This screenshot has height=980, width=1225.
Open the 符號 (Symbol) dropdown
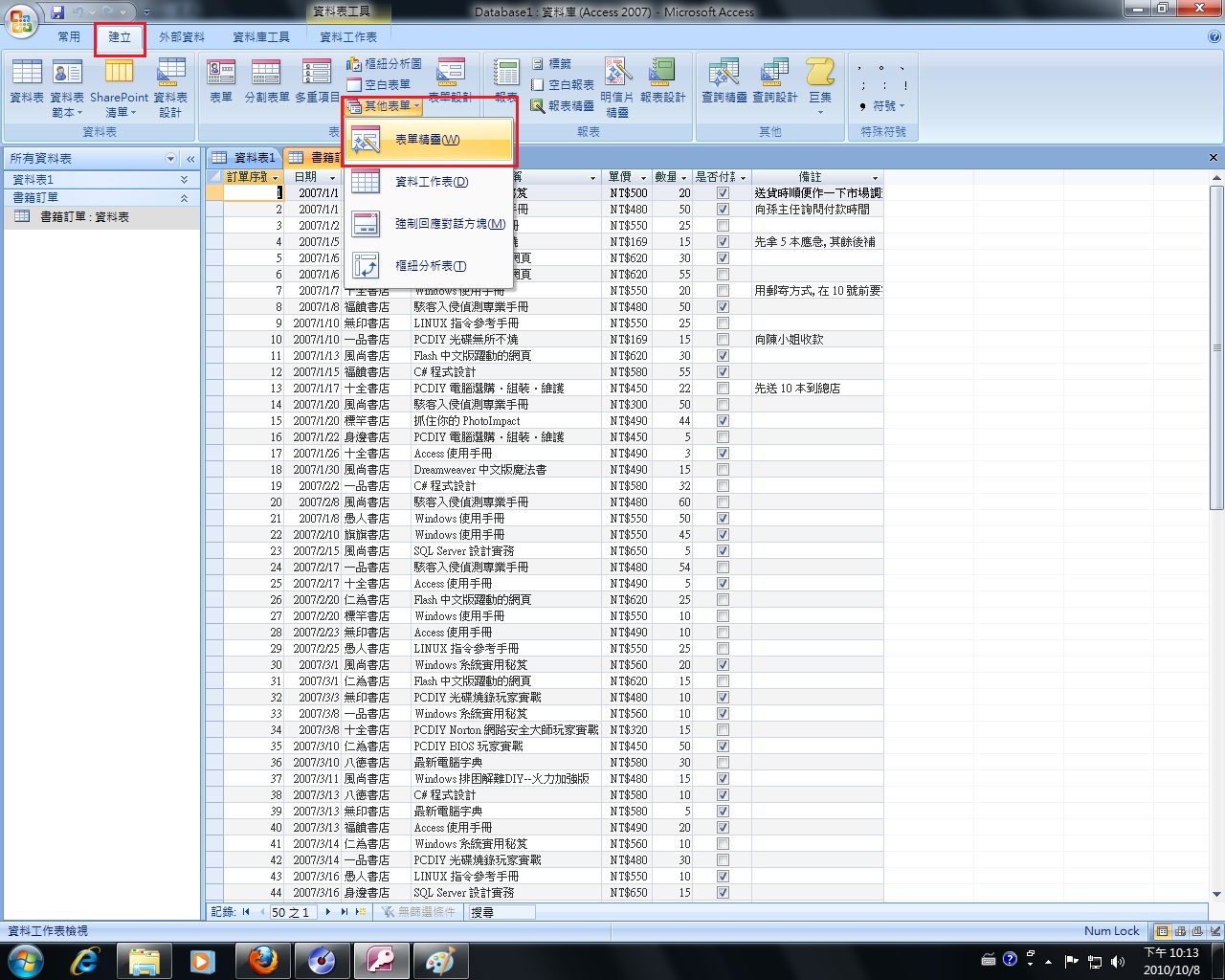(x=882, y=105)
